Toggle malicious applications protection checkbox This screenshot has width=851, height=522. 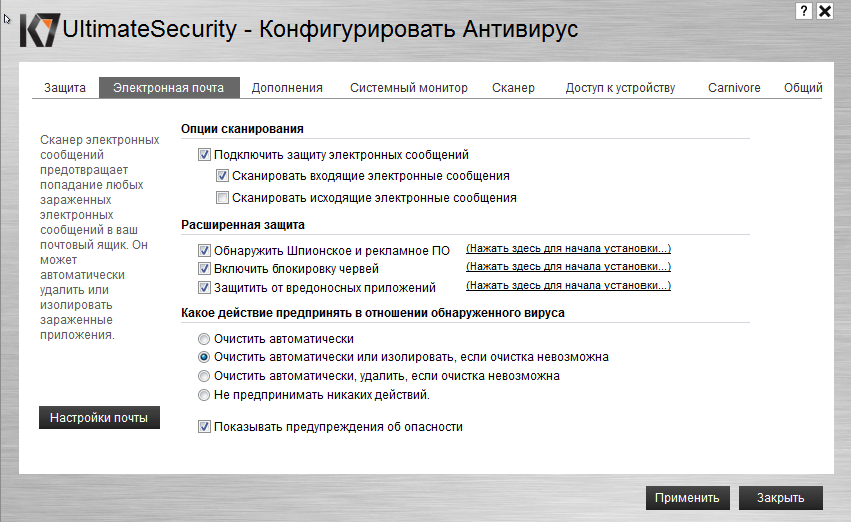coord(205,288)
